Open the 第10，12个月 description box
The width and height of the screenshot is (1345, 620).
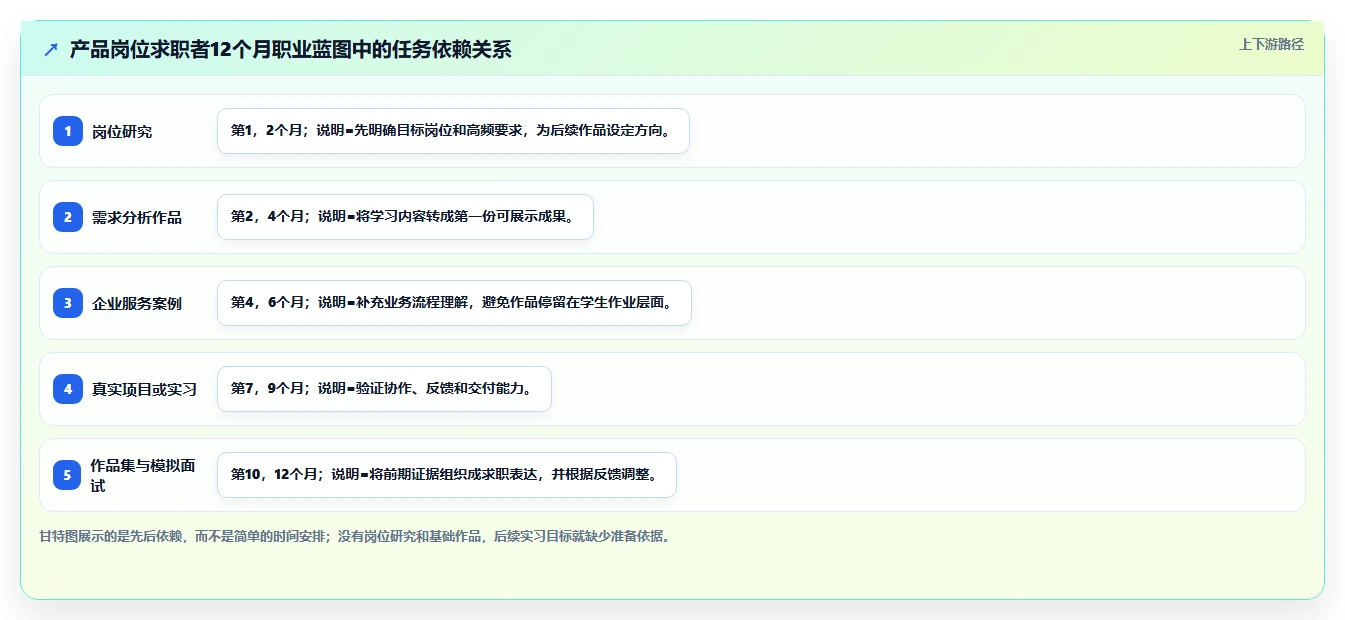coord(447,475)
